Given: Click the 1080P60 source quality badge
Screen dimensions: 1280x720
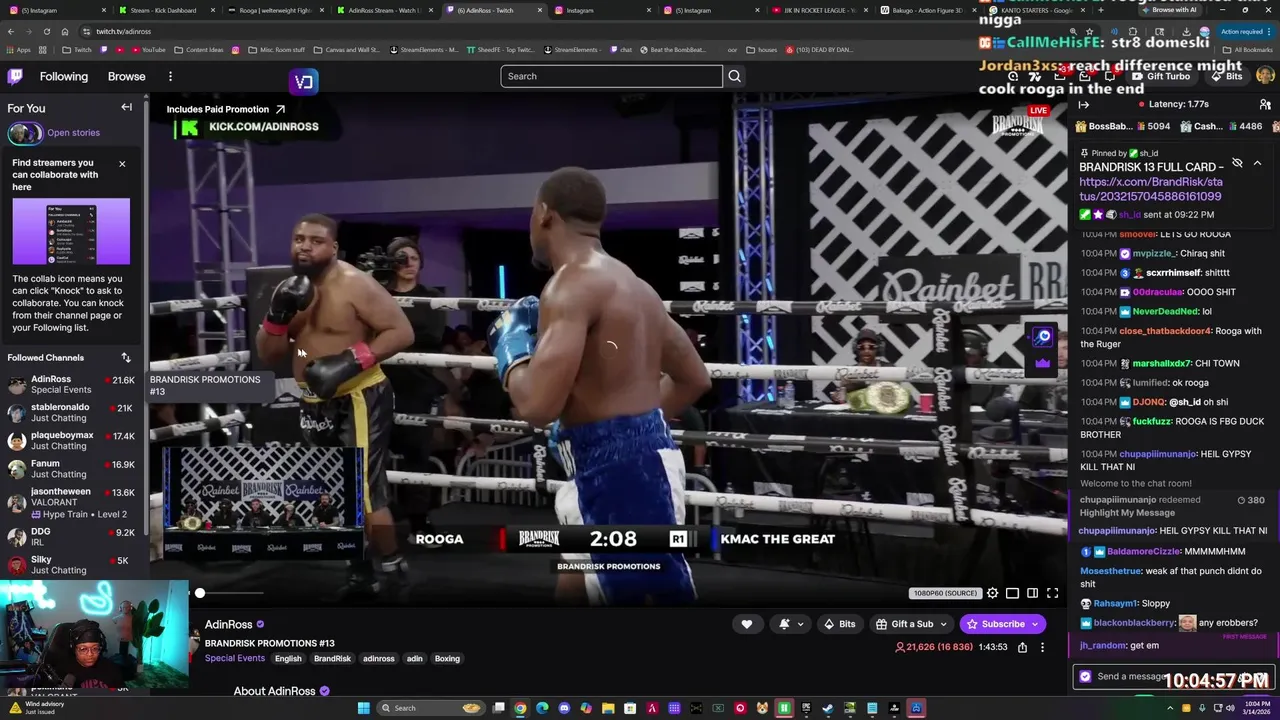Looking at the screenshot, I should tap(944, 593).
